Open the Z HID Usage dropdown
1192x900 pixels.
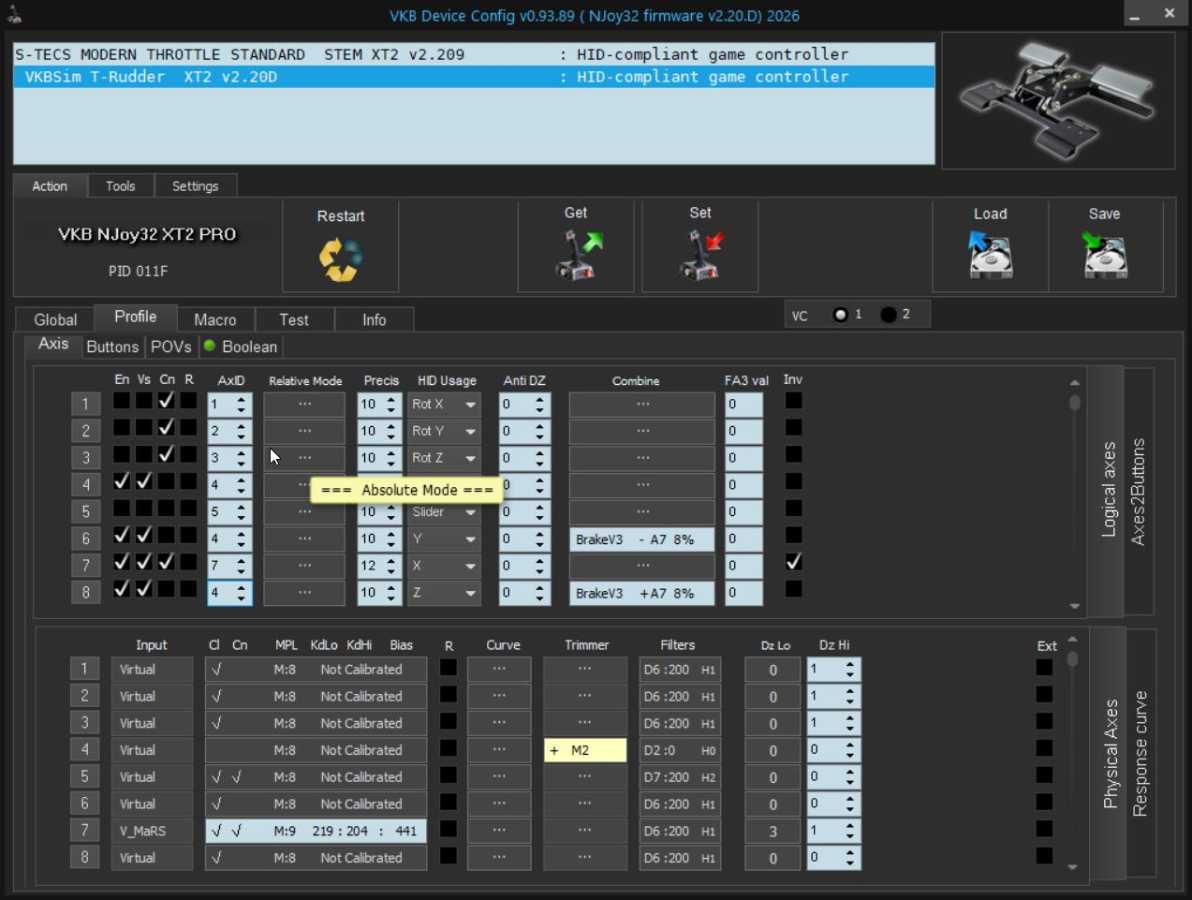click(444, 593)
